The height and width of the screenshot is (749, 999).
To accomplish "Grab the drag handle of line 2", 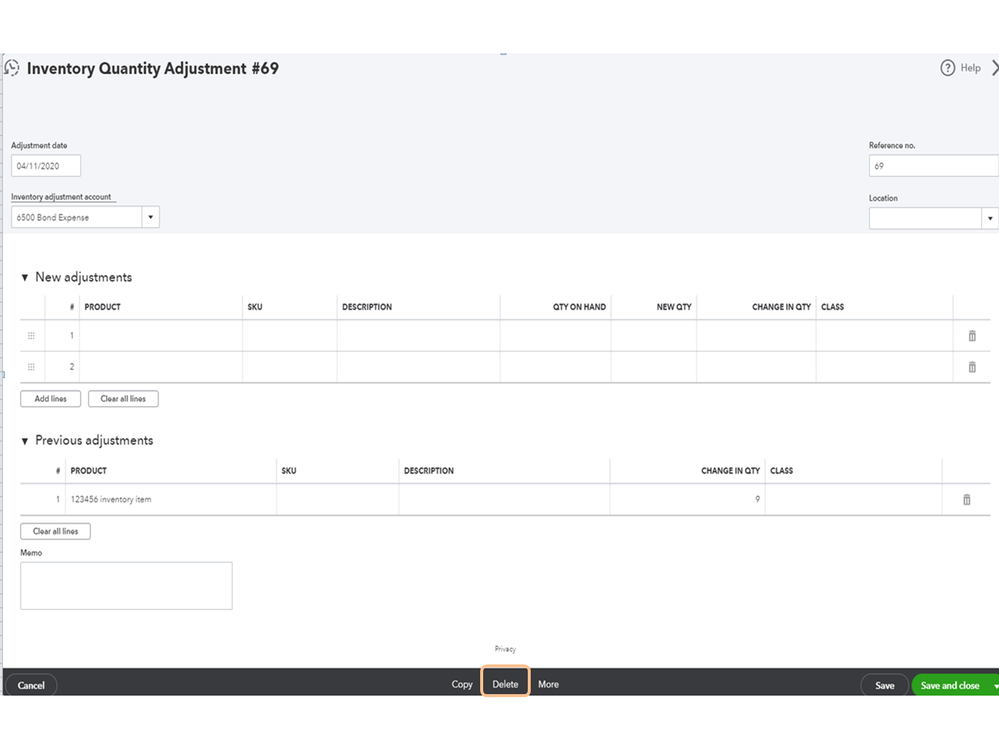I will (x=31, y=367).
